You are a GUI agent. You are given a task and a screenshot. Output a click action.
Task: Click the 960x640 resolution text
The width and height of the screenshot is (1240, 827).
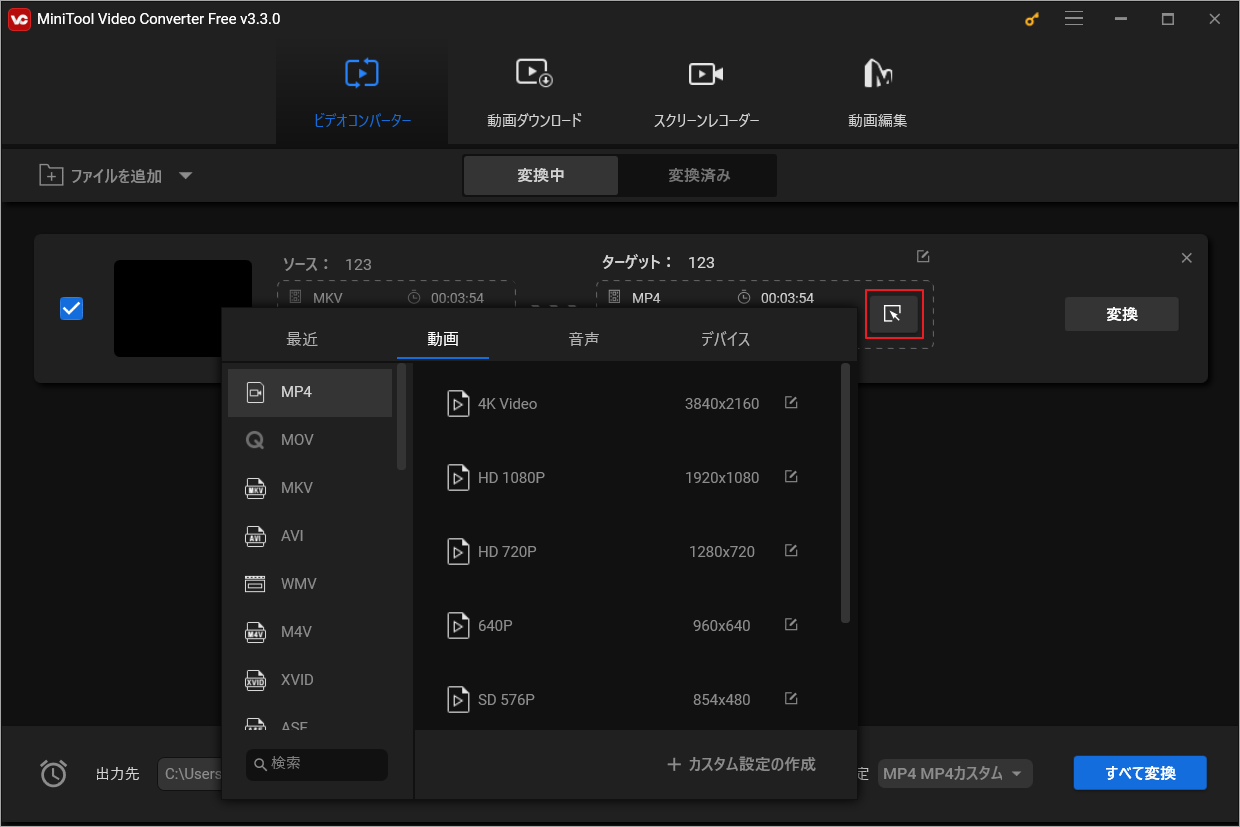coord(722,626)
